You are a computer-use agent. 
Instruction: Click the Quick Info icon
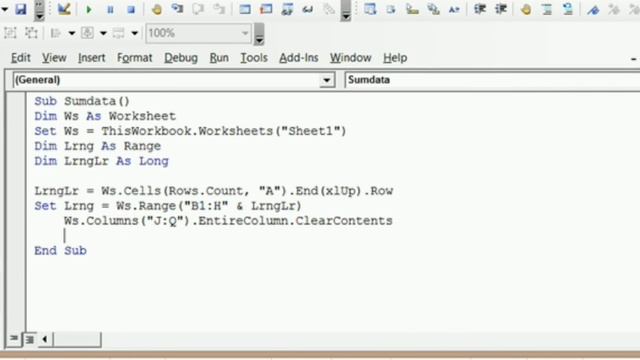tap(412, 9)
